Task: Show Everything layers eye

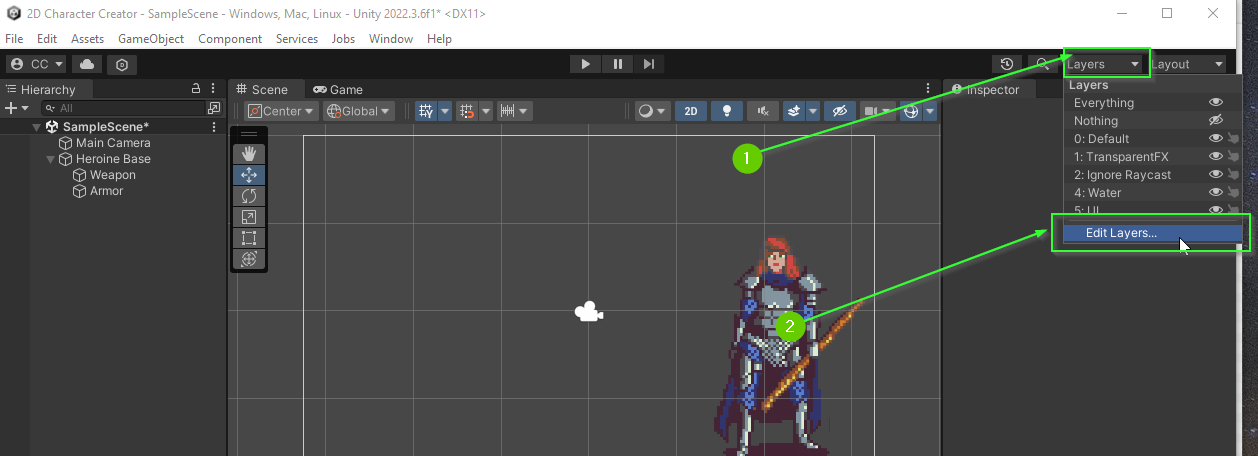Action: 1216,103
